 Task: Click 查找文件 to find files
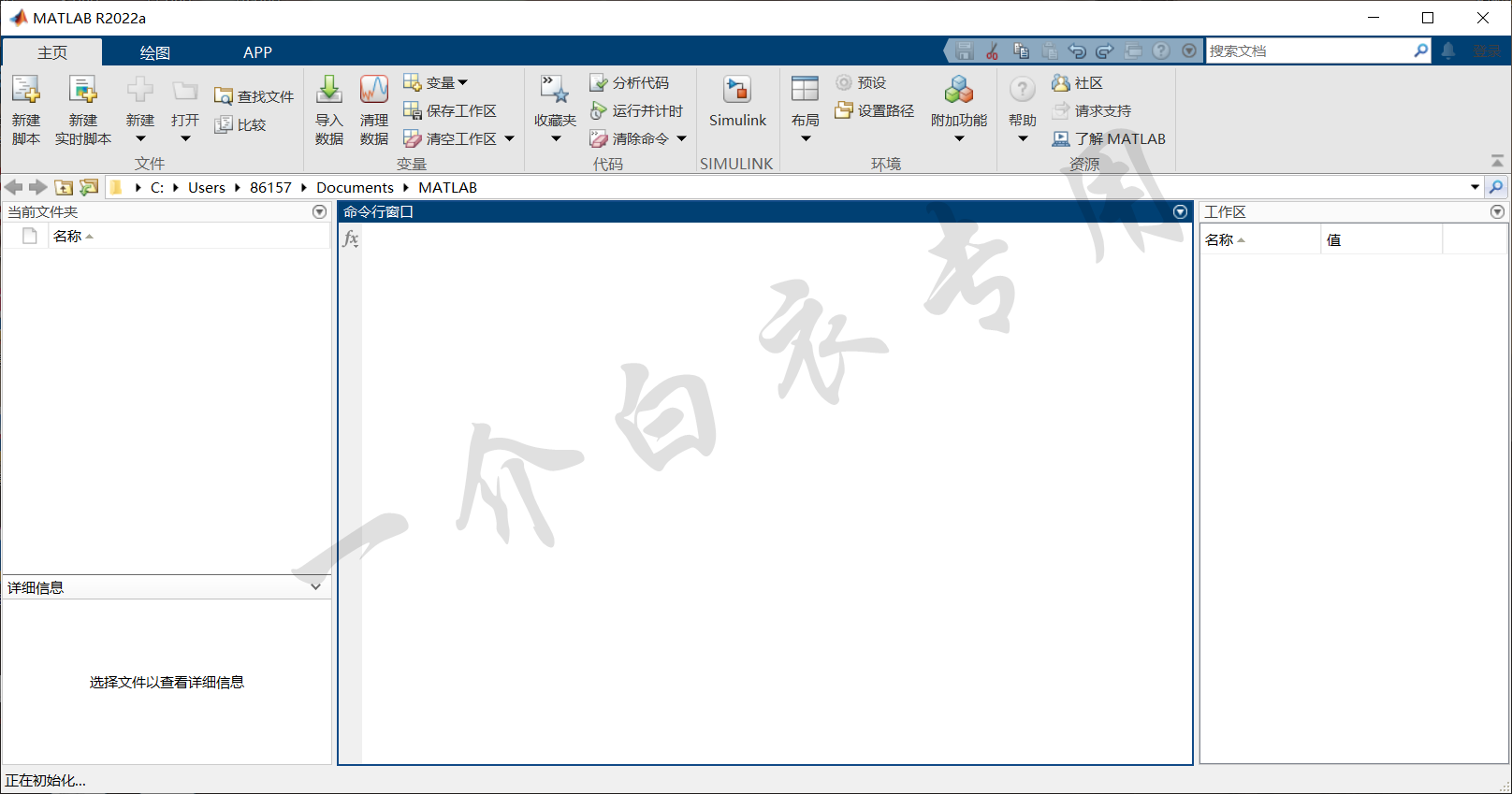pyautogui.click(x=254, y=96)
